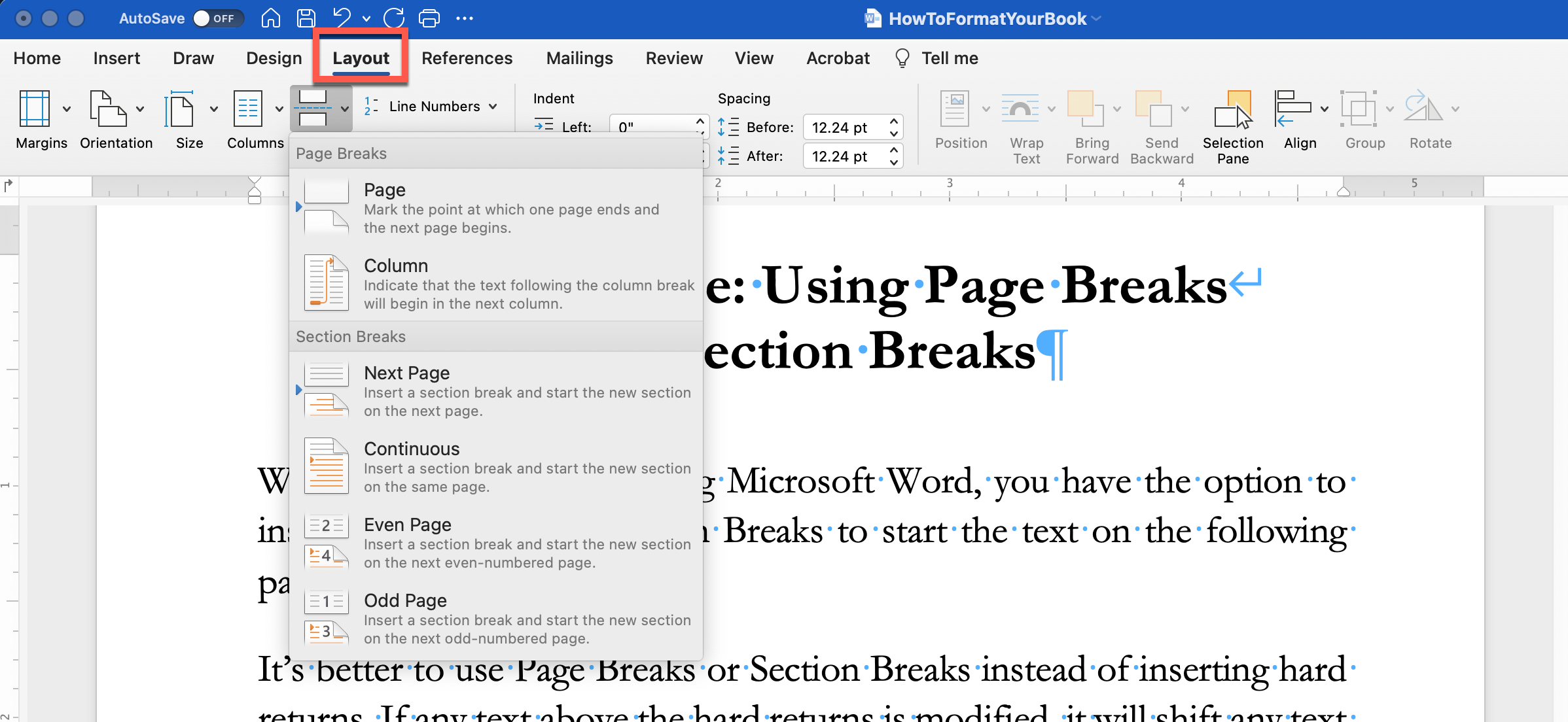Open the Home icon in title bar
The image size is (1568, 722).
pos(270,18)
